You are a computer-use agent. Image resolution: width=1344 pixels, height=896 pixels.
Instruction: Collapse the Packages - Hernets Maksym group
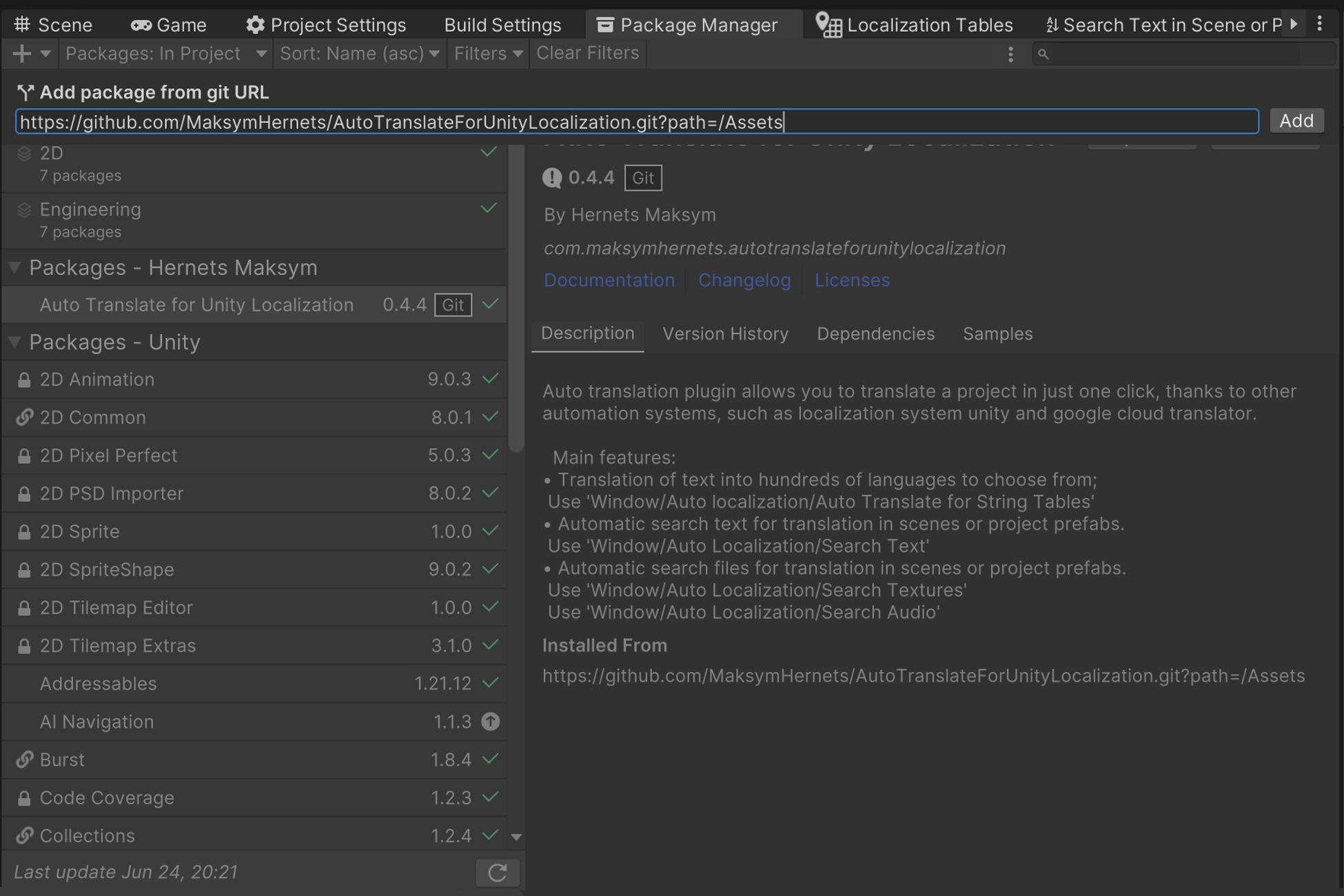(14, 267)
